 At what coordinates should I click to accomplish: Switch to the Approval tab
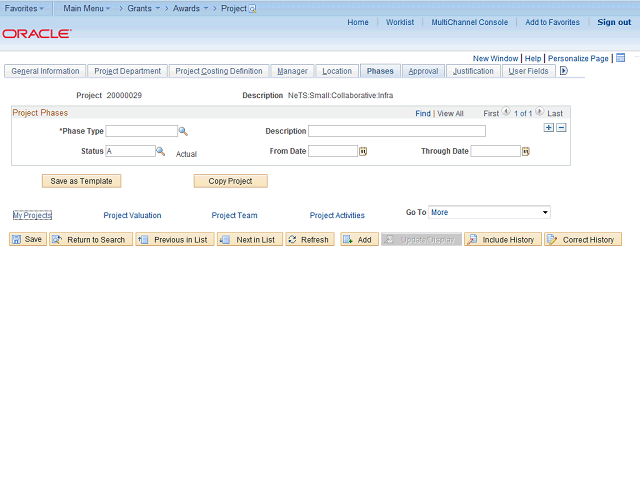click(x=423, y=71)
